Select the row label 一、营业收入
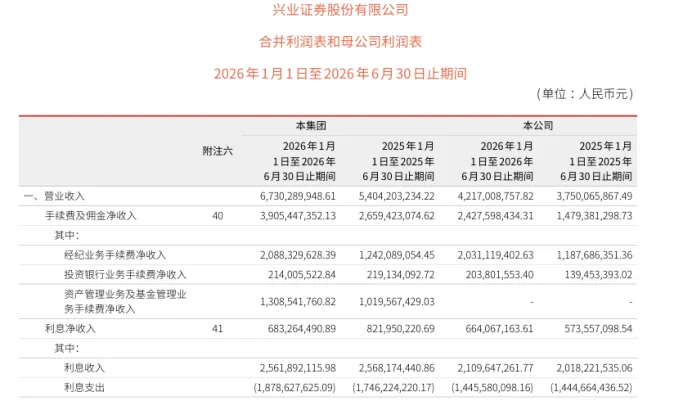The image size is (692, 401). (54, 196)
